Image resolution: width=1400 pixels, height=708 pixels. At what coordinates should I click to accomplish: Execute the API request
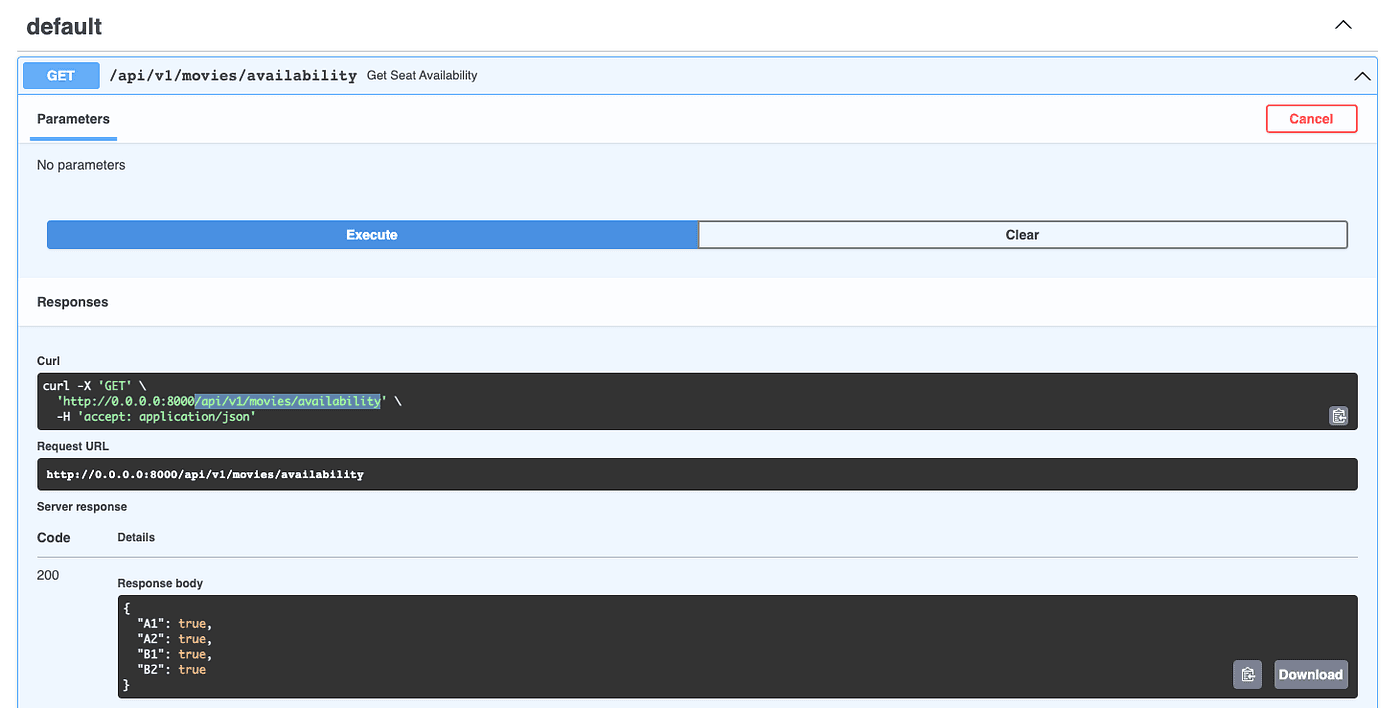[x=372, y=235]
